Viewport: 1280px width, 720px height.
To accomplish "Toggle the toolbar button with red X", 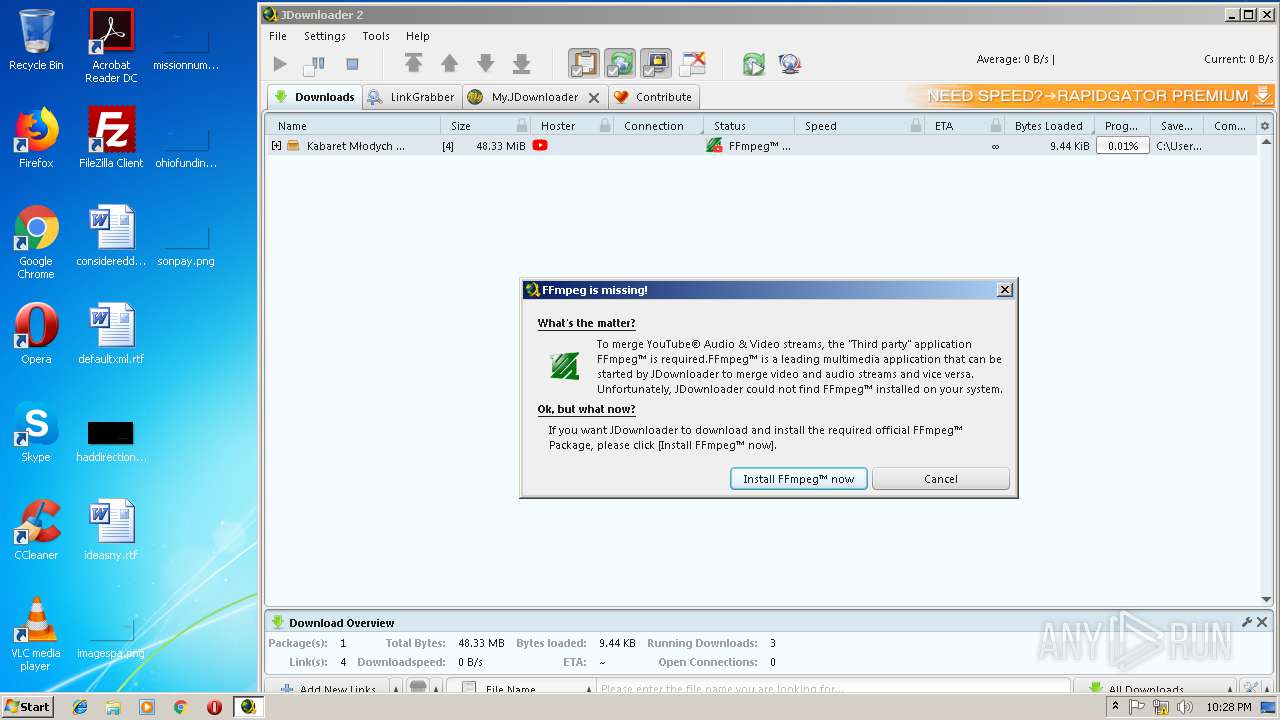I will point(692,64).
